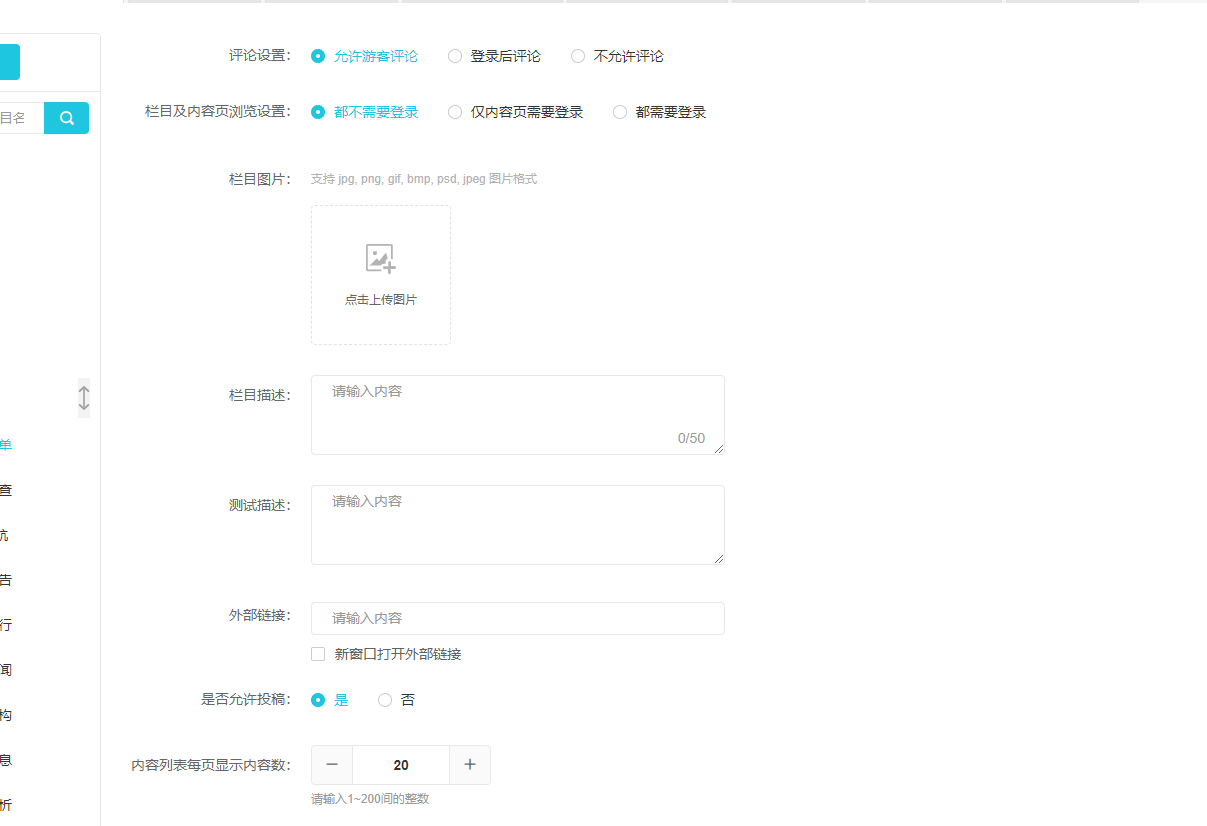Select 否 for 是否允许投稿
This screenshot has height=826, width=1207.
(385, 700)
